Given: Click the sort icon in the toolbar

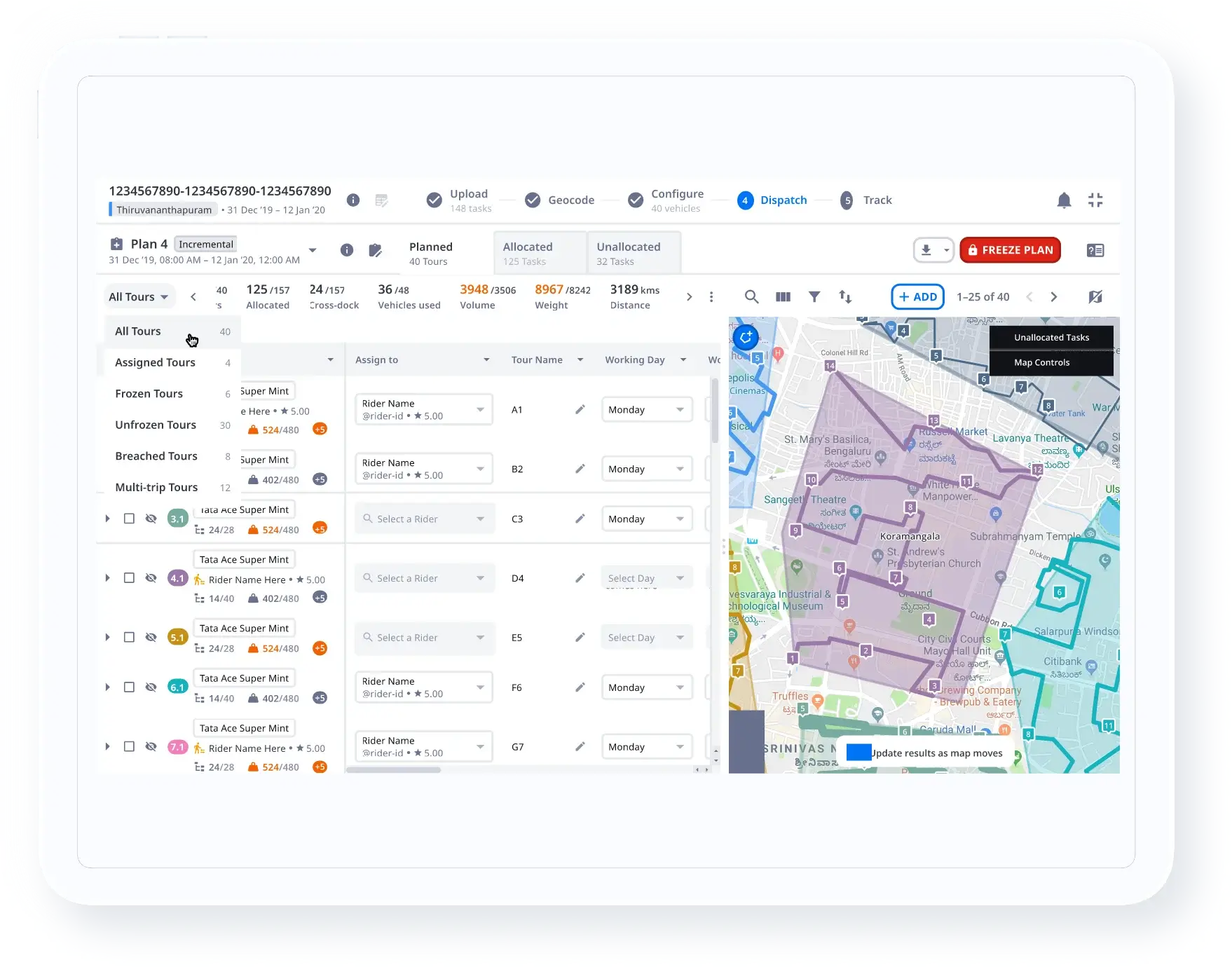Looking at the screenshot, I should pyautogui.click(x=845, y=296).
